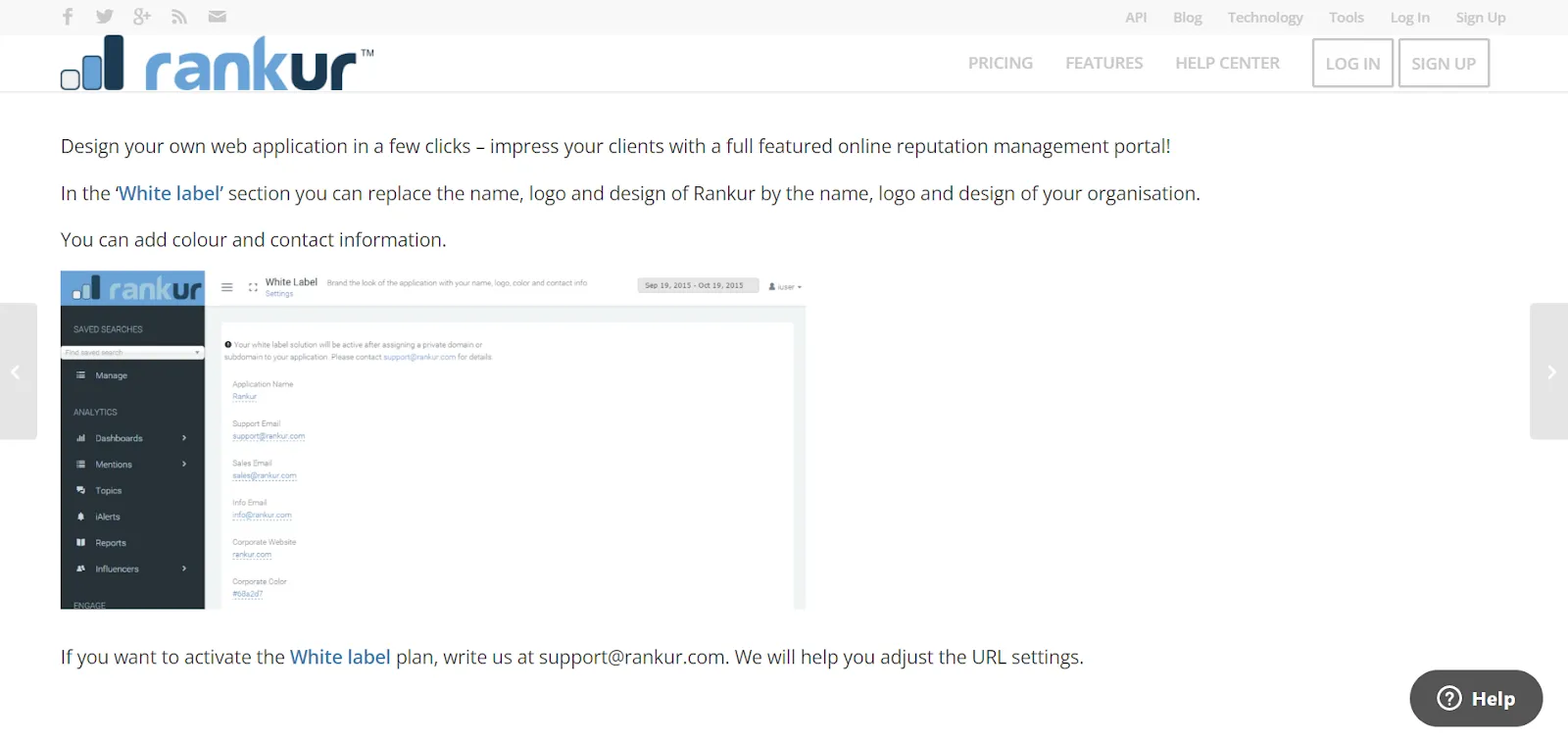Open the Help chat widget

pos(1476,698)
